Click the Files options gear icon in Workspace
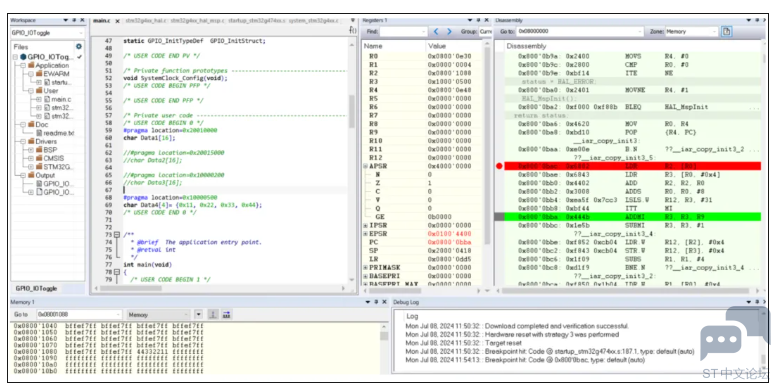This screenshot has height=389, width=779. pos(78,46)
